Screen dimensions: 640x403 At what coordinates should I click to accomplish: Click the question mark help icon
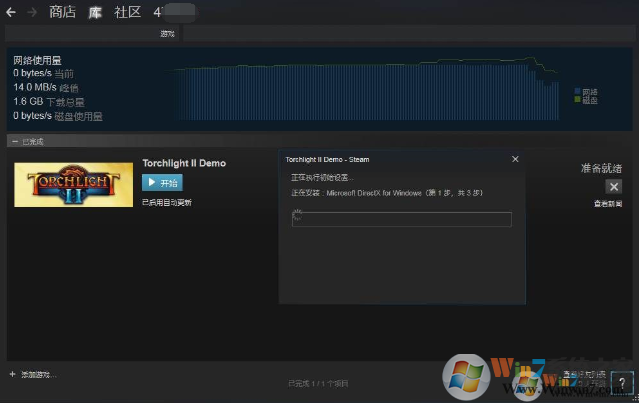point(621,382)
